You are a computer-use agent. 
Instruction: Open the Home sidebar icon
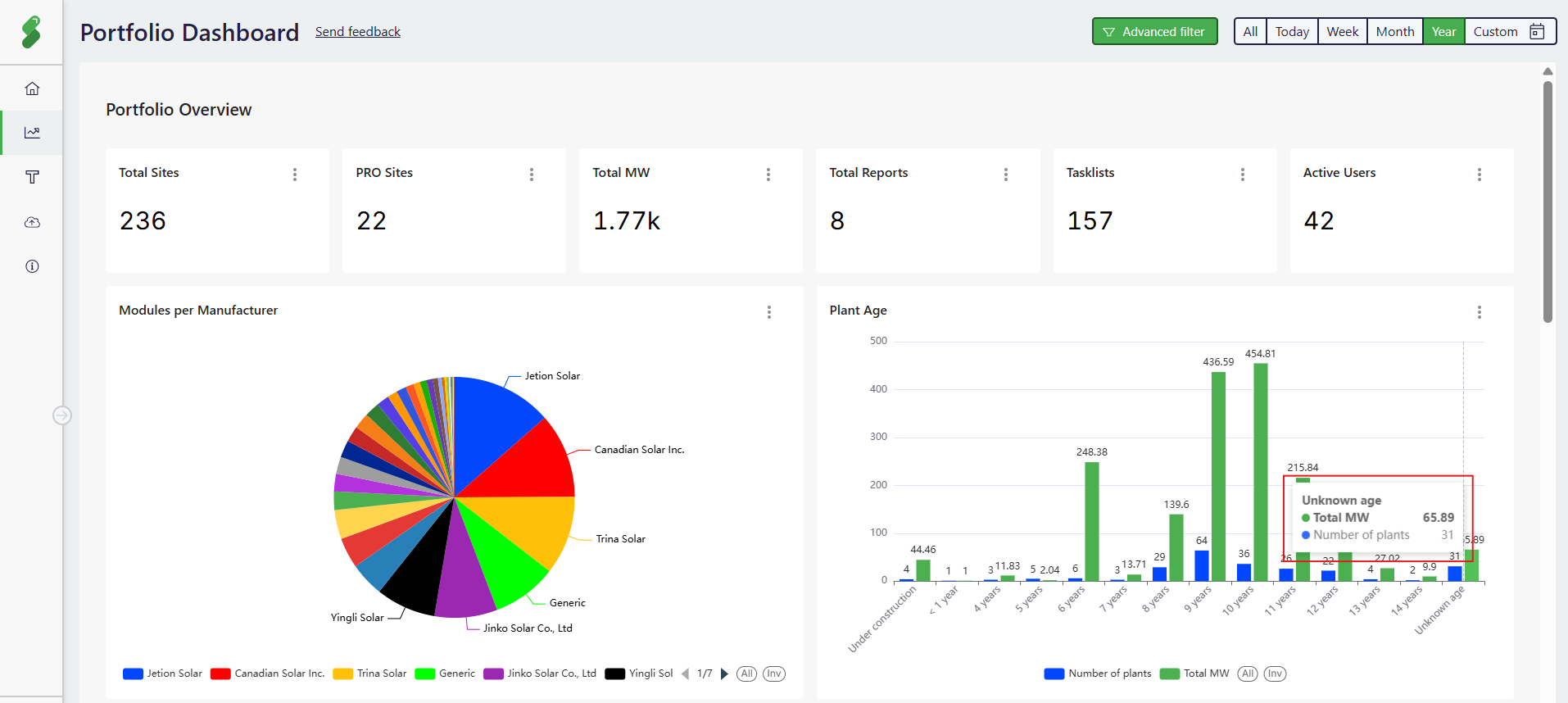(32, 88)
